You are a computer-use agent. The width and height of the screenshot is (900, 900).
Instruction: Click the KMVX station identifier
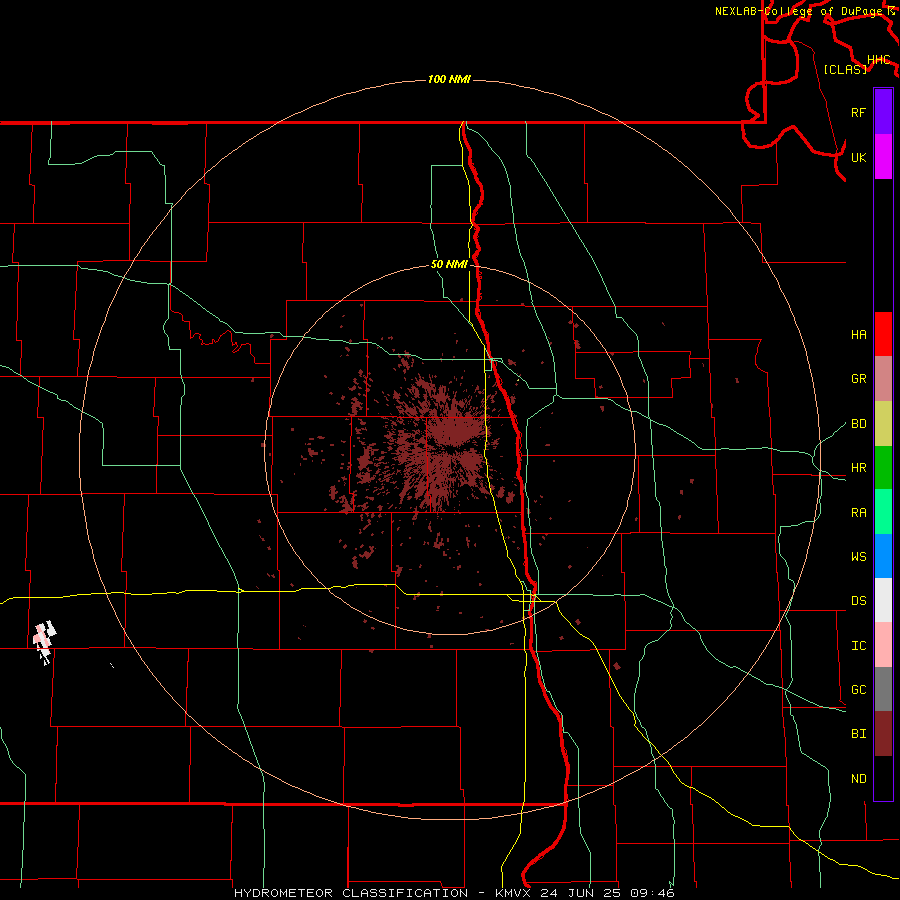pyautogui.click(x=515, y=893)
